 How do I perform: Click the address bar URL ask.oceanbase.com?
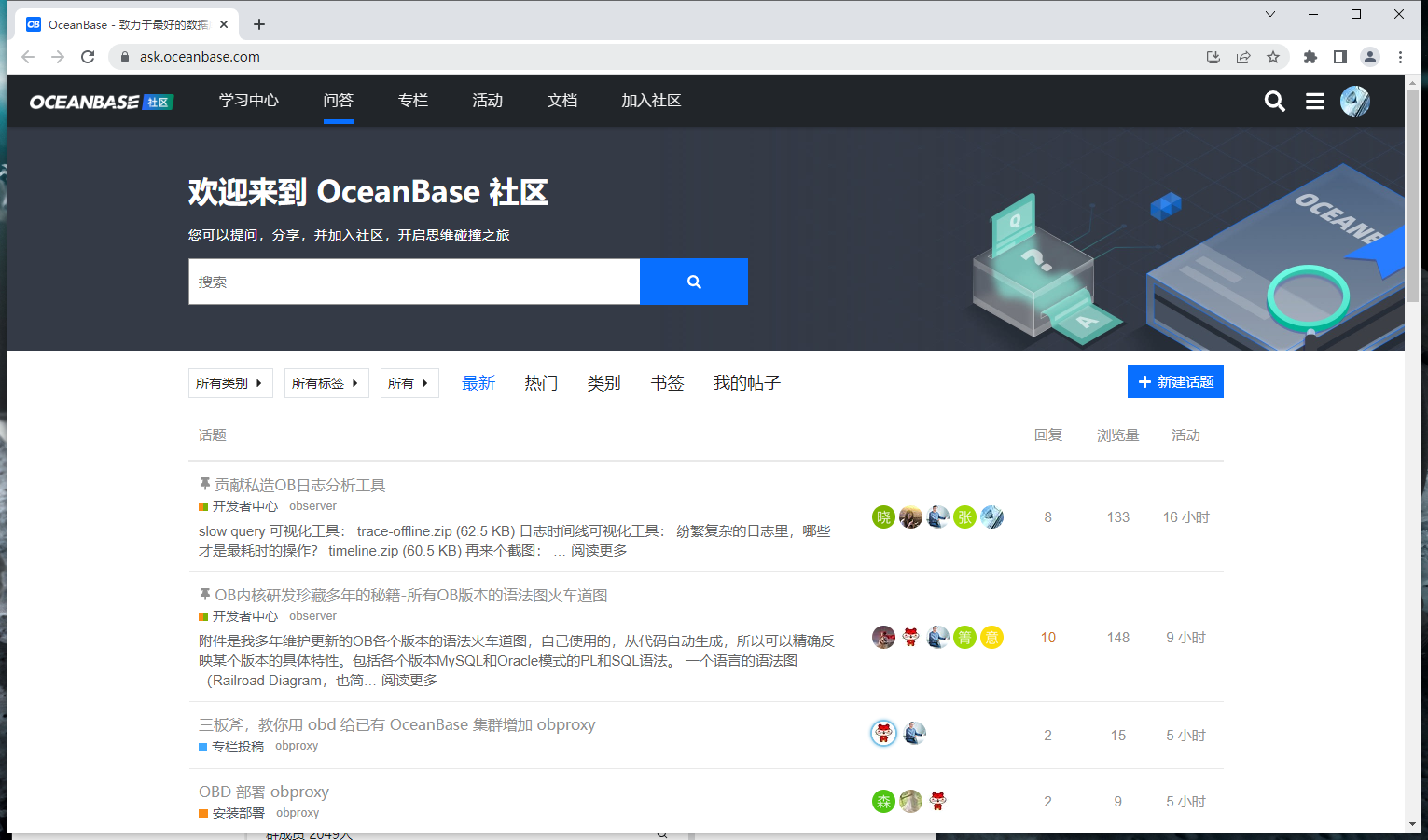click(200, 57)
